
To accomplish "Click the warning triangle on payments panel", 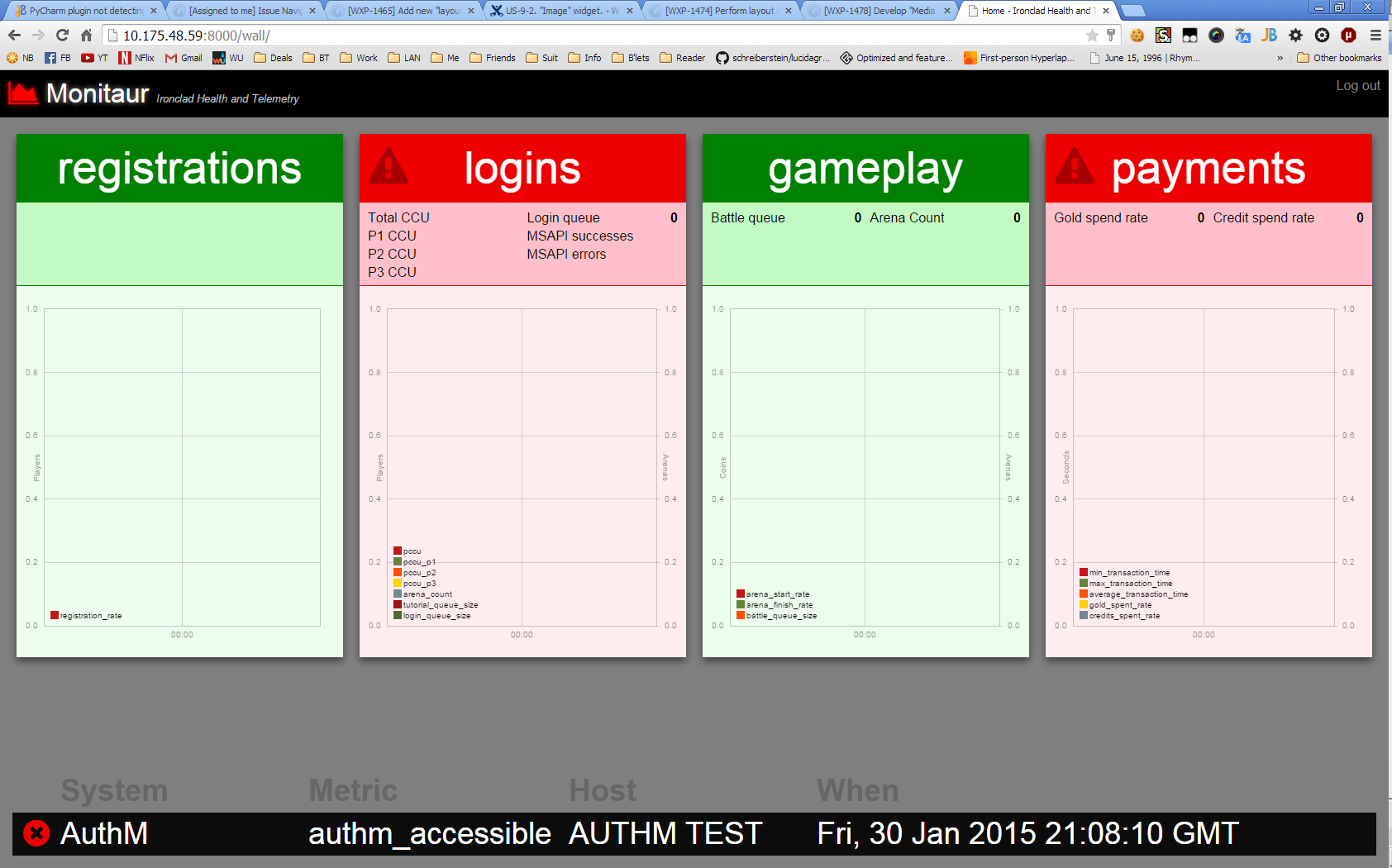I will 1075,167.
